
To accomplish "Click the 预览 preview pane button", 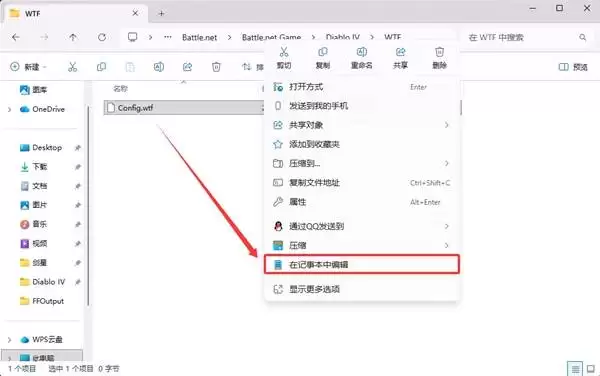I will (573, 67).
